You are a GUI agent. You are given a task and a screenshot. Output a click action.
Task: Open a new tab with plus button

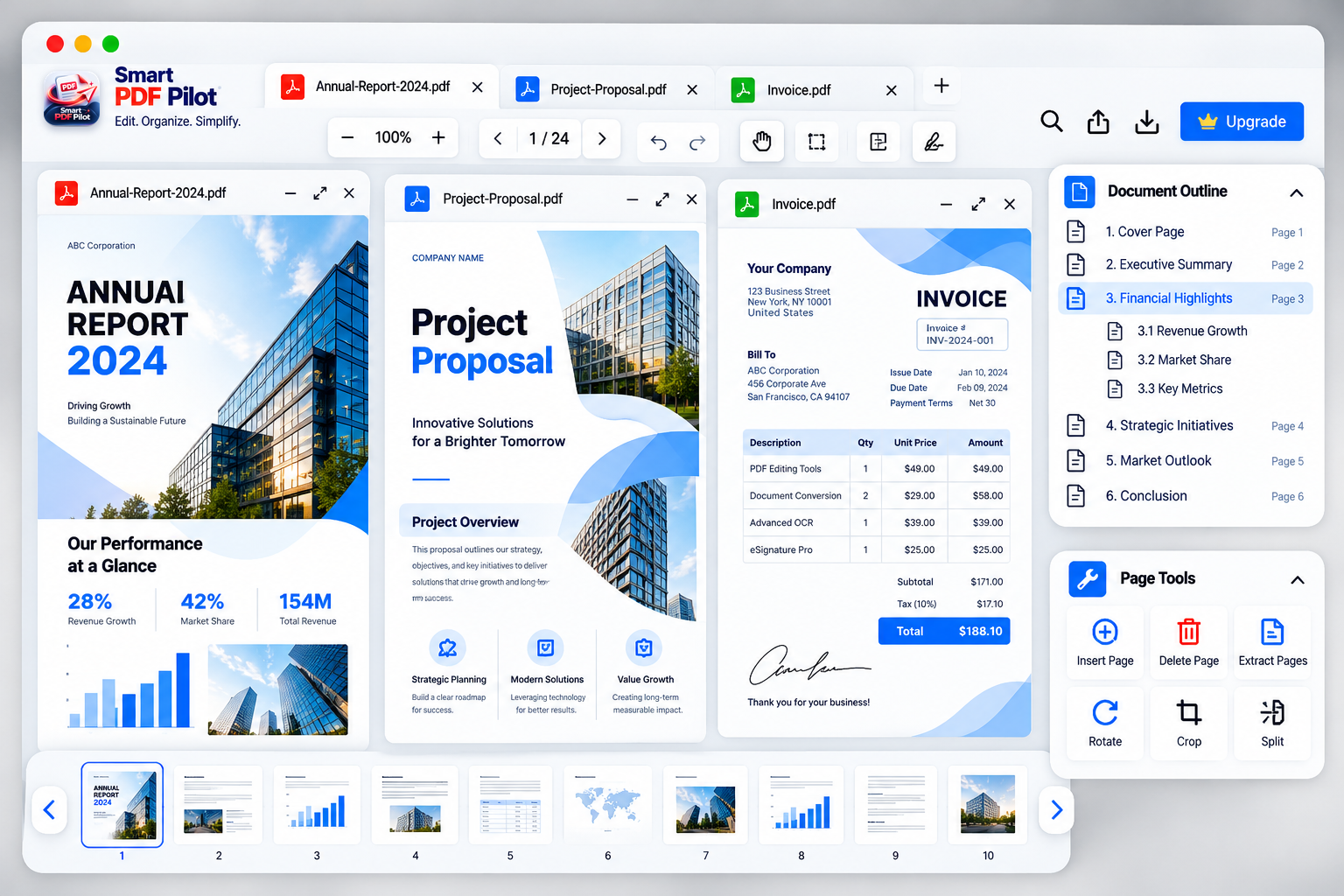941,86
